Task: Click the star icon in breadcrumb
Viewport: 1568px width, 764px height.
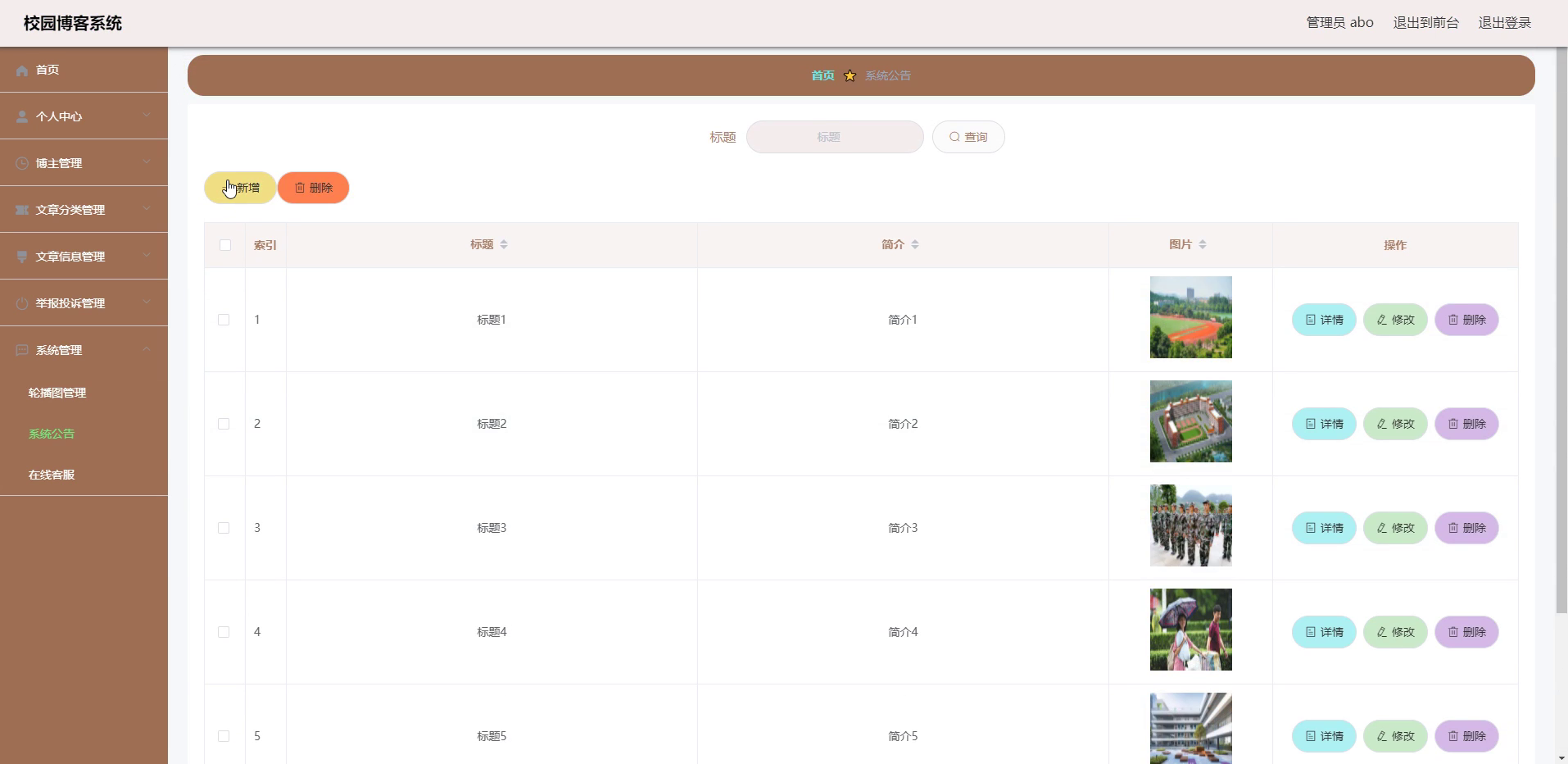Action: pos(850,75)
